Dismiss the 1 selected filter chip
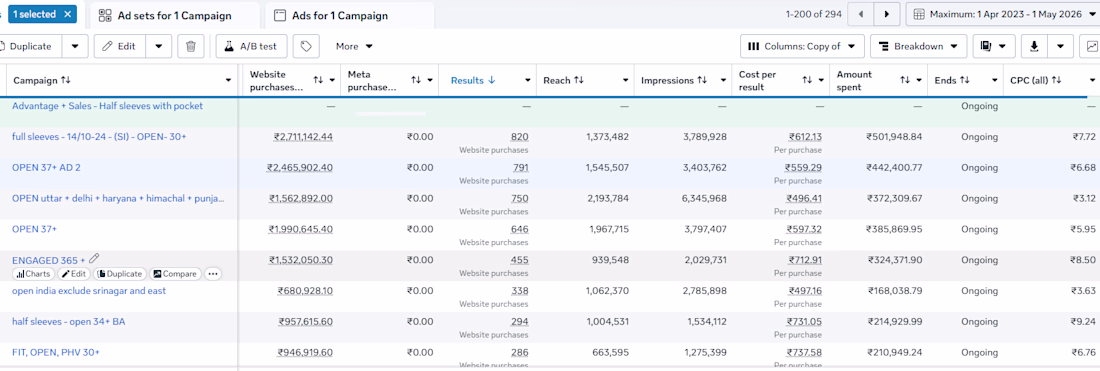This screenshot has width=1100, height=371. pos(67,14)
